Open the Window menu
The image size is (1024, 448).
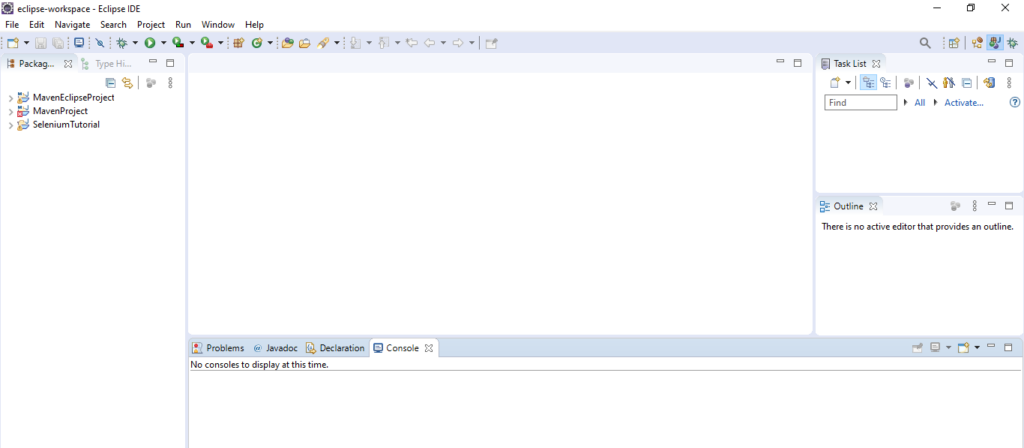tap(217, 25)
